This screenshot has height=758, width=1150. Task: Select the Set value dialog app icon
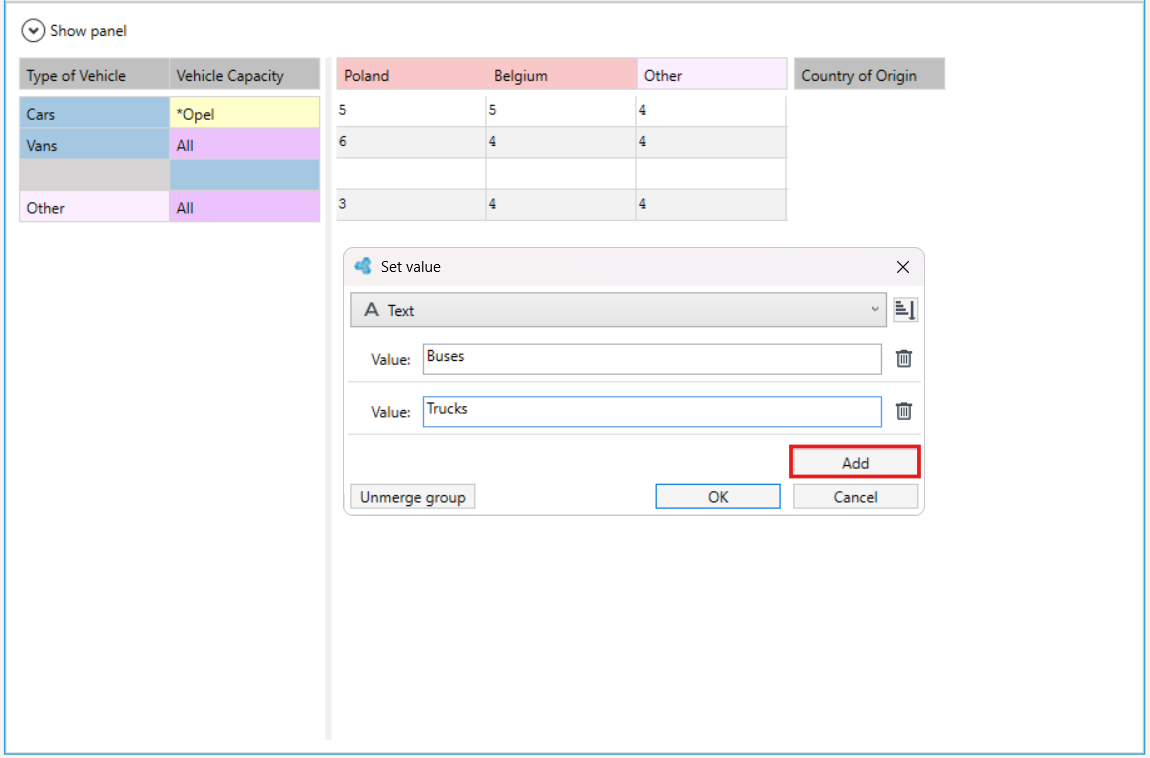click(363, 266)
